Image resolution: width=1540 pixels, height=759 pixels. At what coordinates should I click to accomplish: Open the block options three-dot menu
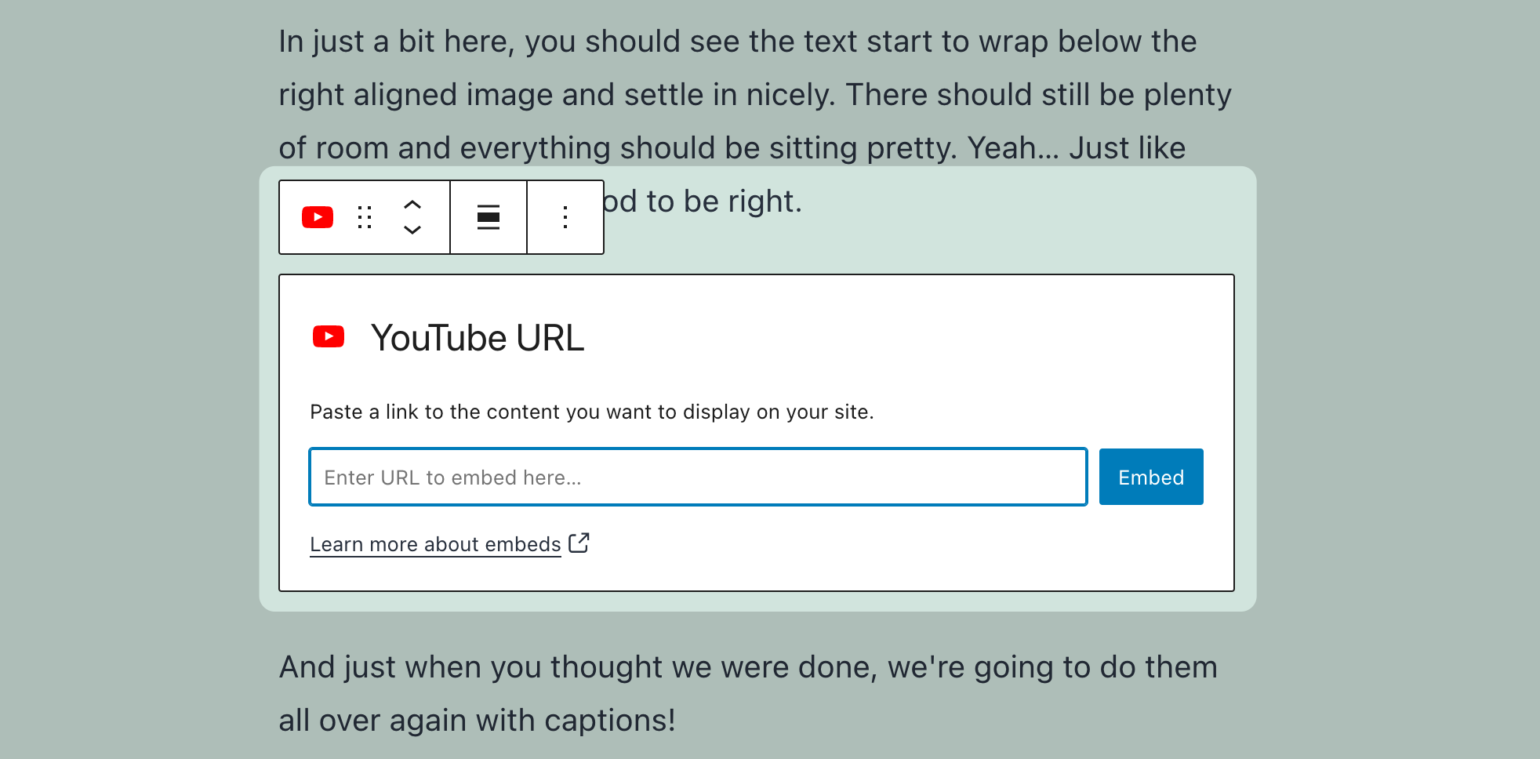tap(565, 217)
